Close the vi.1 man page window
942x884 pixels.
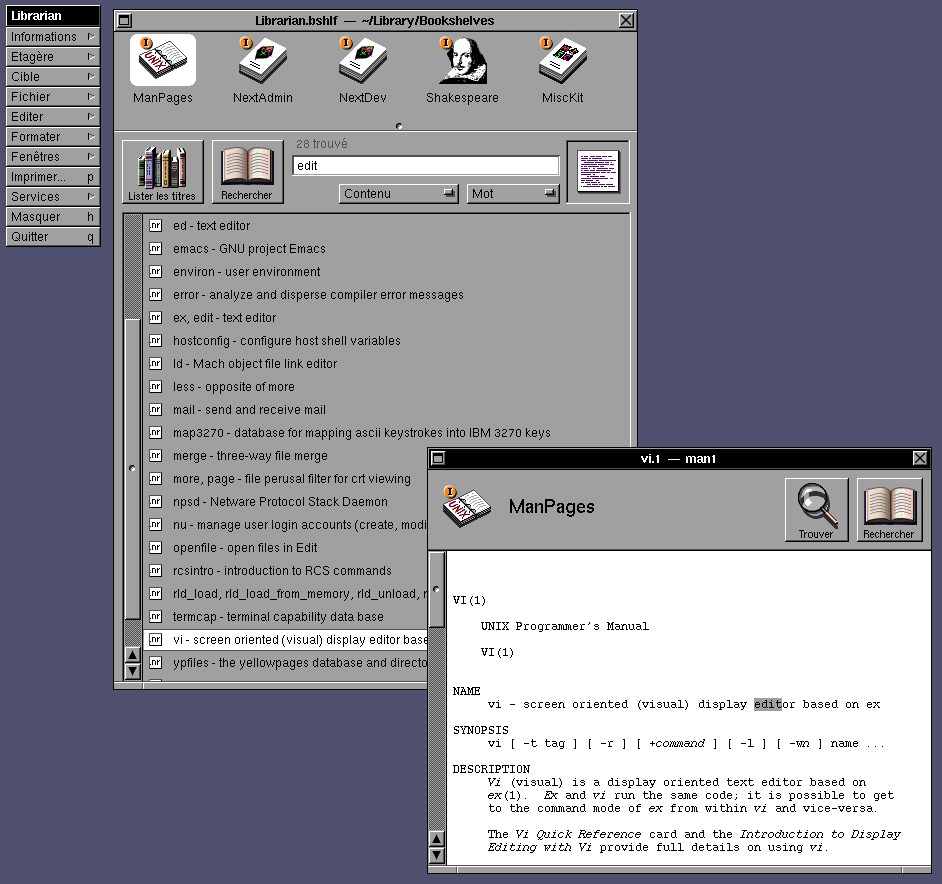[920, 459]
